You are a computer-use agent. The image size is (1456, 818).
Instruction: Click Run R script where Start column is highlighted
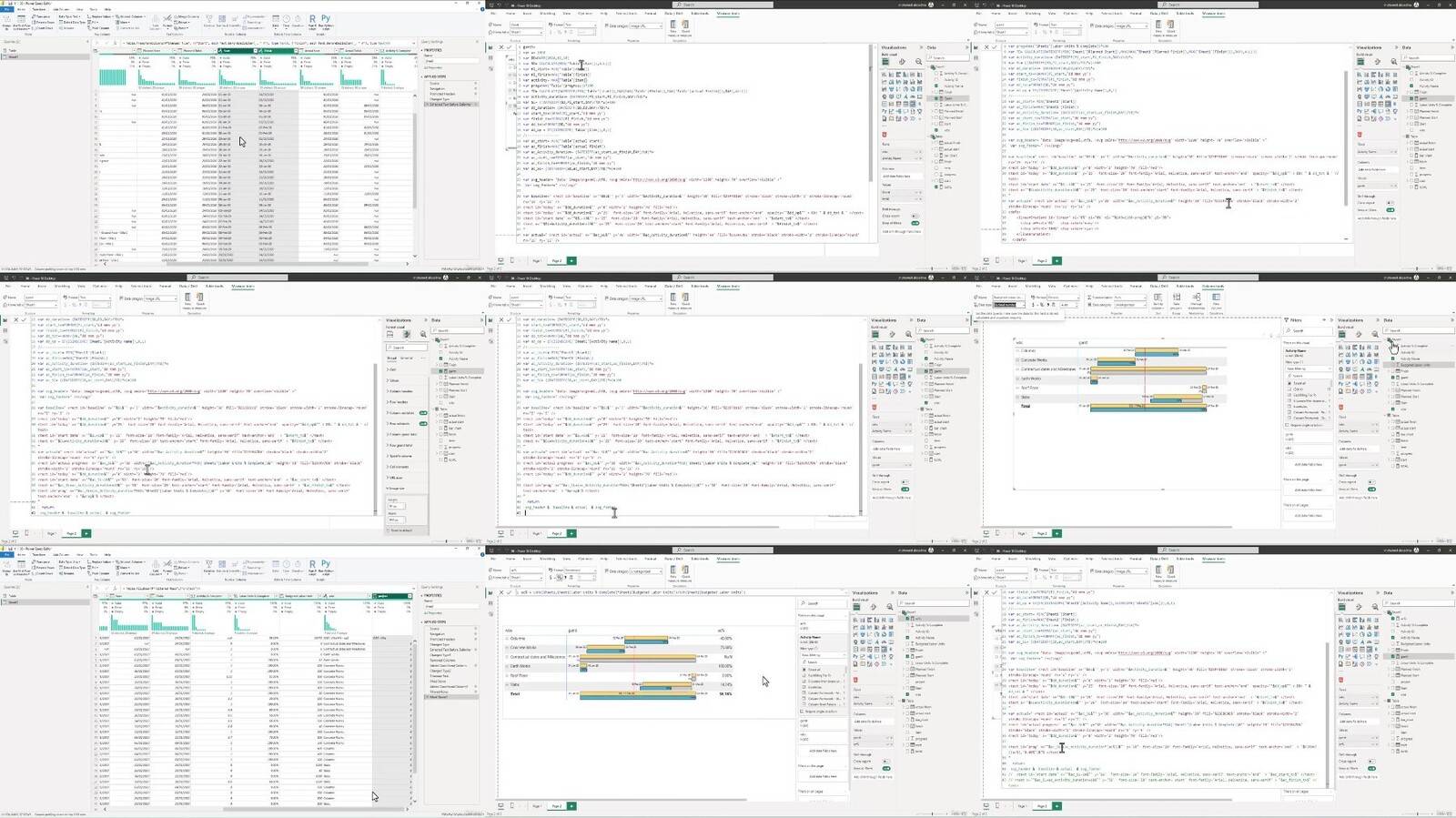(312, 21)
